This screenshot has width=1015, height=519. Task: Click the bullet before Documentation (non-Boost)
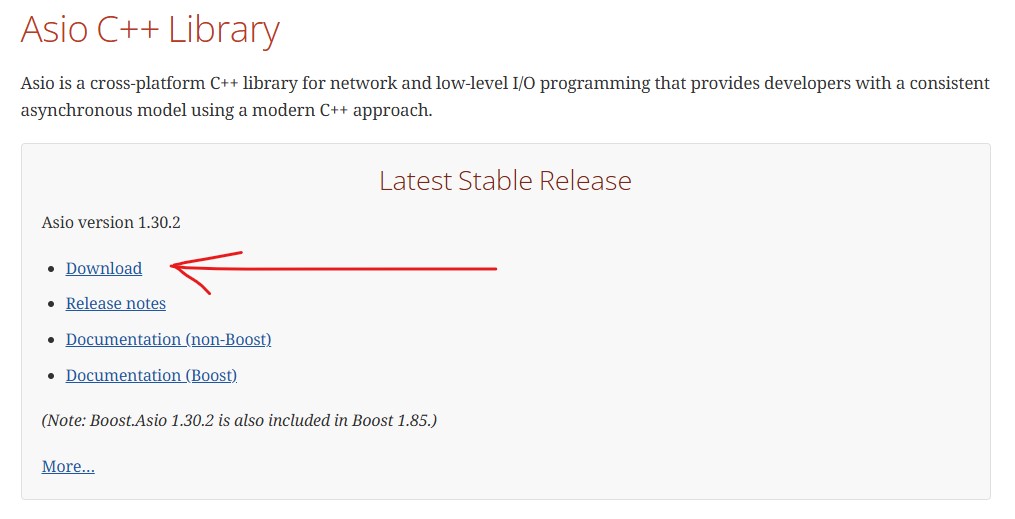click(52, 340)
